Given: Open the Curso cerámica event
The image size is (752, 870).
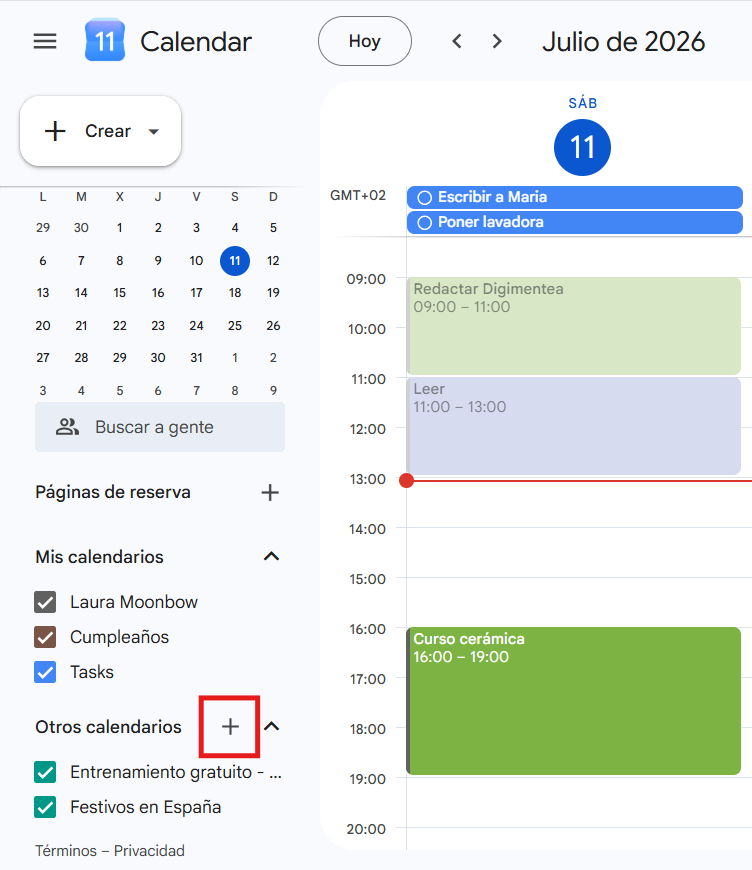Looking at the screenshot, I should (574, 701).
